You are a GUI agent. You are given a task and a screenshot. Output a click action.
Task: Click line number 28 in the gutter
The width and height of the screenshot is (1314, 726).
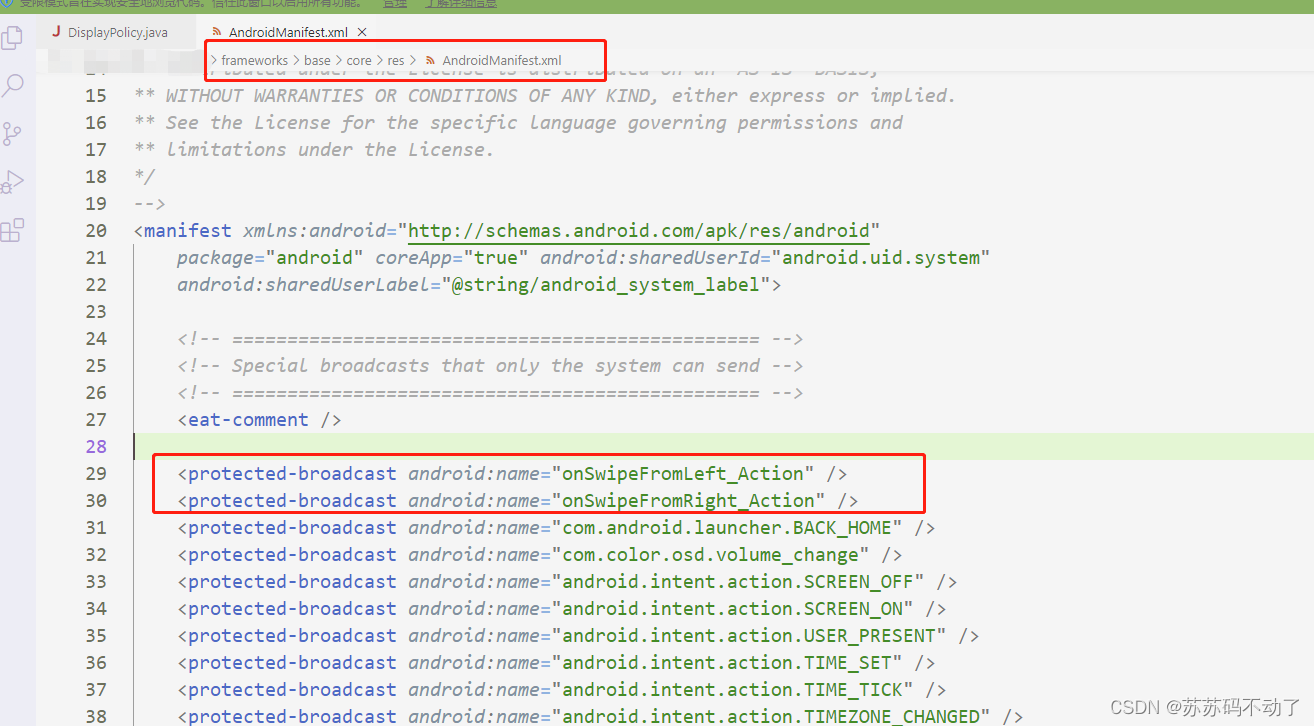pyautogui.click(x=96, y=446)
